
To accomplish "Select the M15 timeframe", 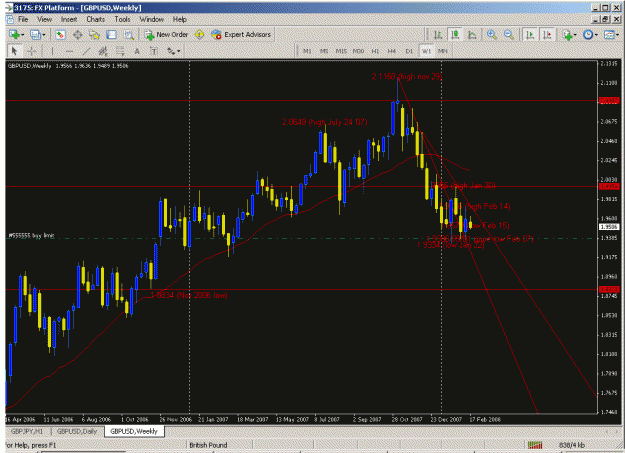I will pyautogui.click(x=341, y=51).
